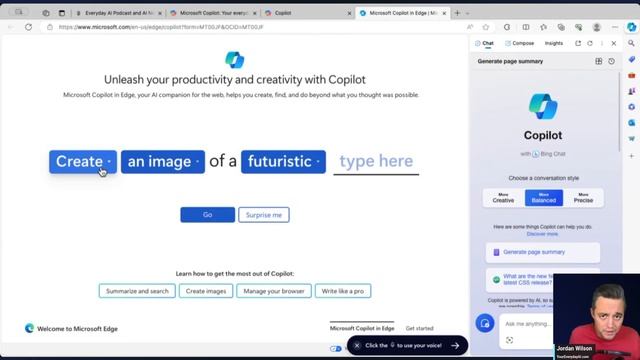This screenshot has height=360, width=640.
Task: Open the Favorites list icon in toolbar
Action: tap(543, 27)
